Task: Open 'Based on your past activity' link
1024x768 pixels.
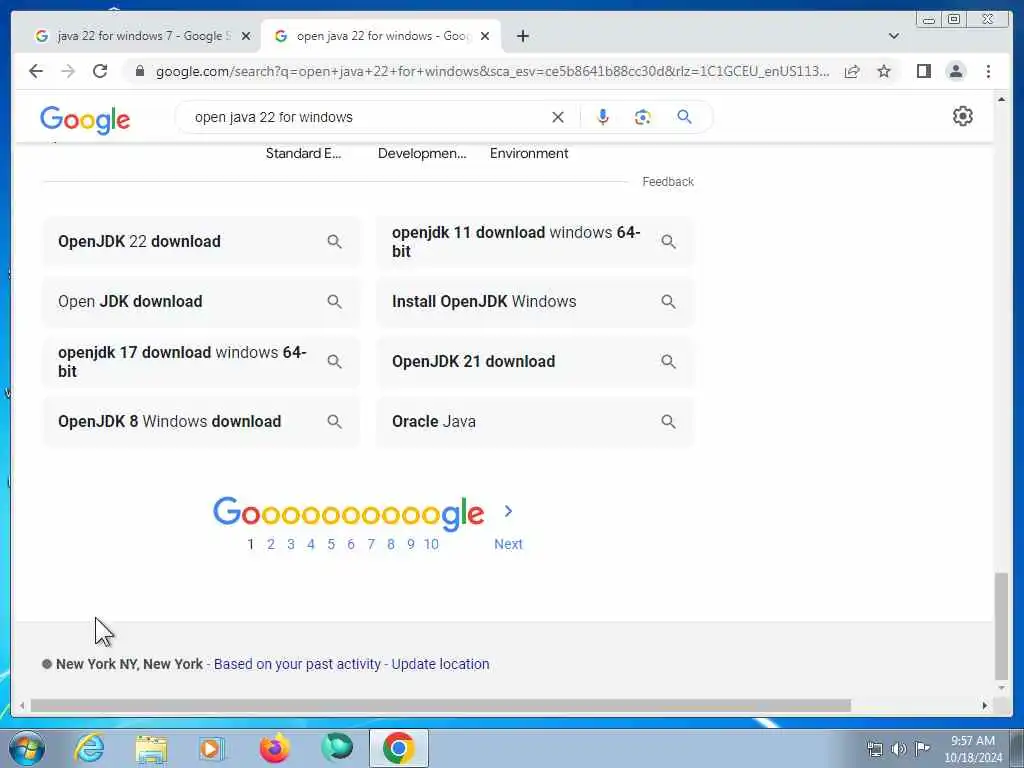Action: (297, 664)
